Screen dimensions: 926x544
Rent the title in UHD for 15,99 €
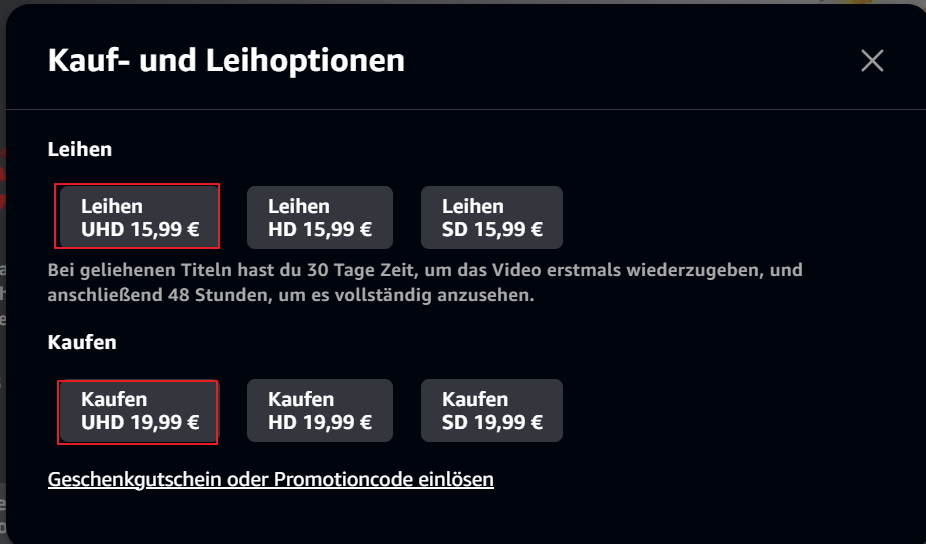click(139, 217)
